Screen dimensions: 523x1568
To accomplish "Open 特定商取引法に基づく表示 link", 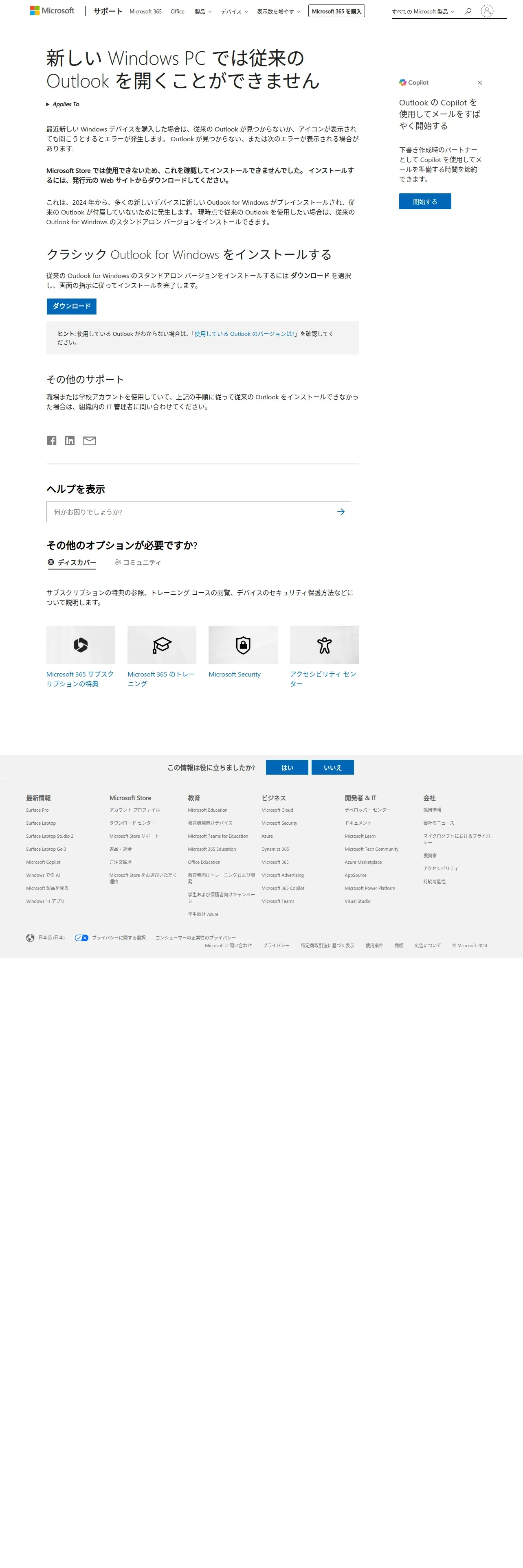I will tap(327, 945).
